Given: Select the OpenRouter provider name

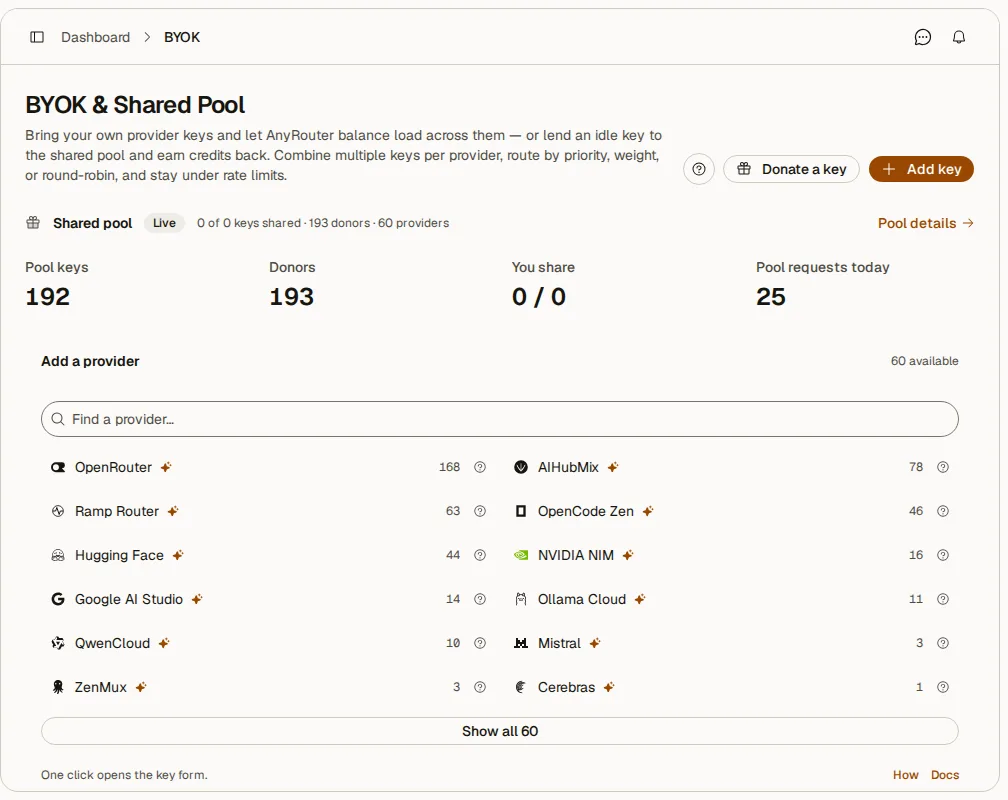Looking at the screenshot, I should (113, 468).
